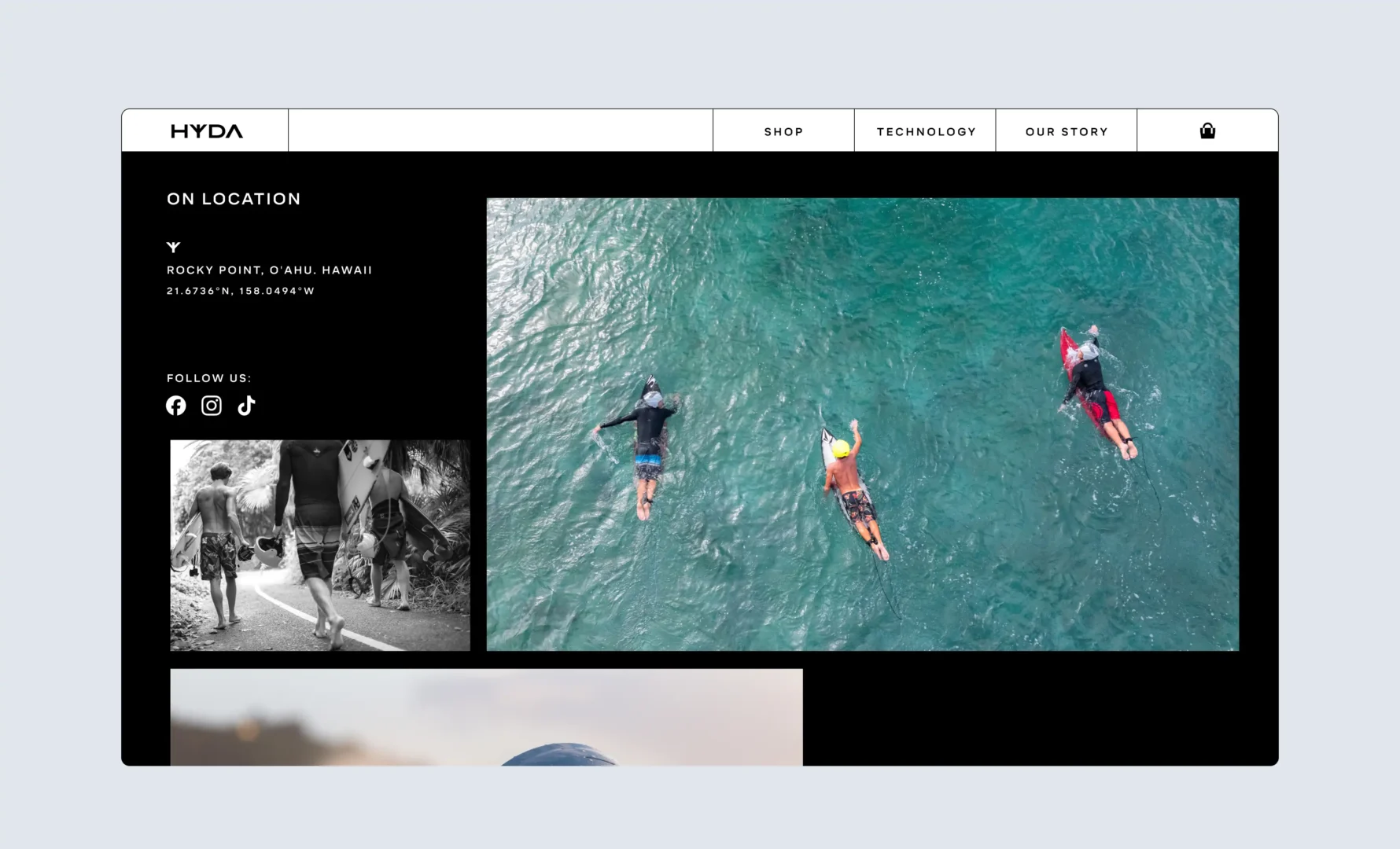The width and height of the screenshot is (1400, 849).
Task: Click the small Y emblem above location name
Action: click(x=174, y=247)
